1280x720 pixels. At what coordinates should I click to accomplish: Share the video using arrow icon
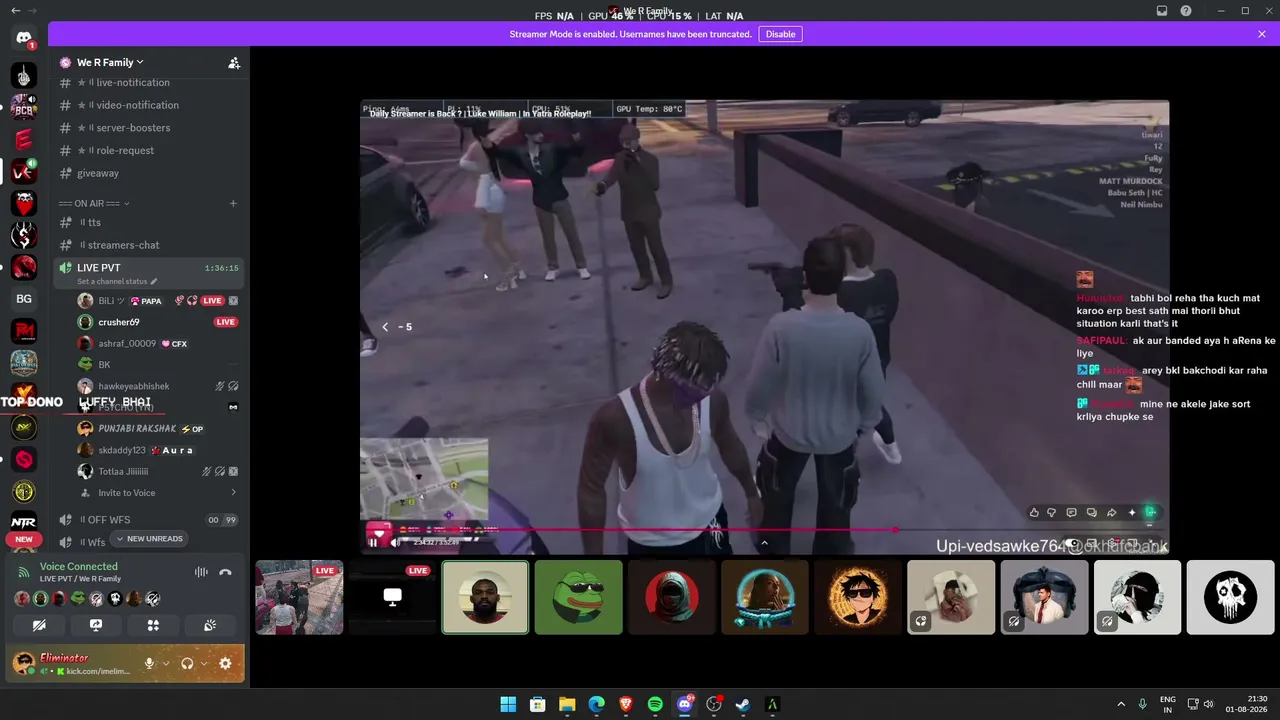pyautogui.click(x=1111, y=513)
